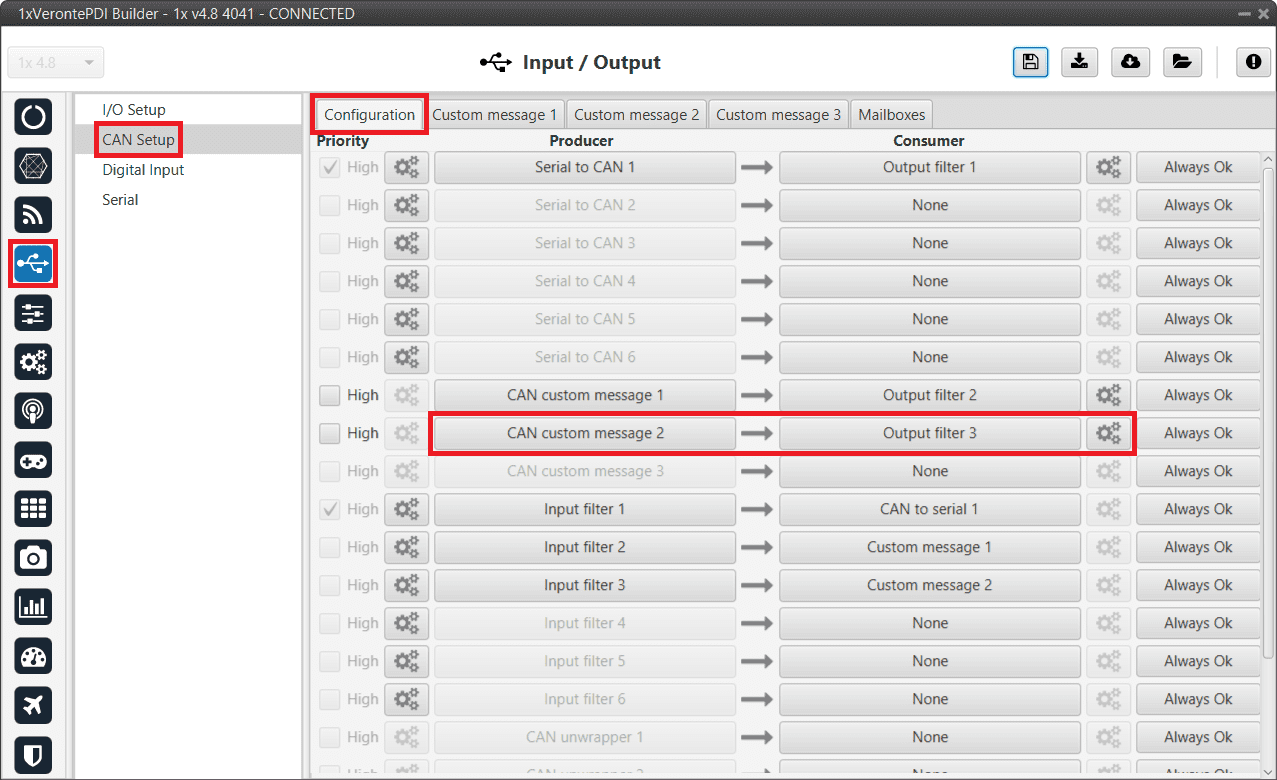Switch to the Mailboxes tab
Viewport: 1277px width, 780px height.
892,114
